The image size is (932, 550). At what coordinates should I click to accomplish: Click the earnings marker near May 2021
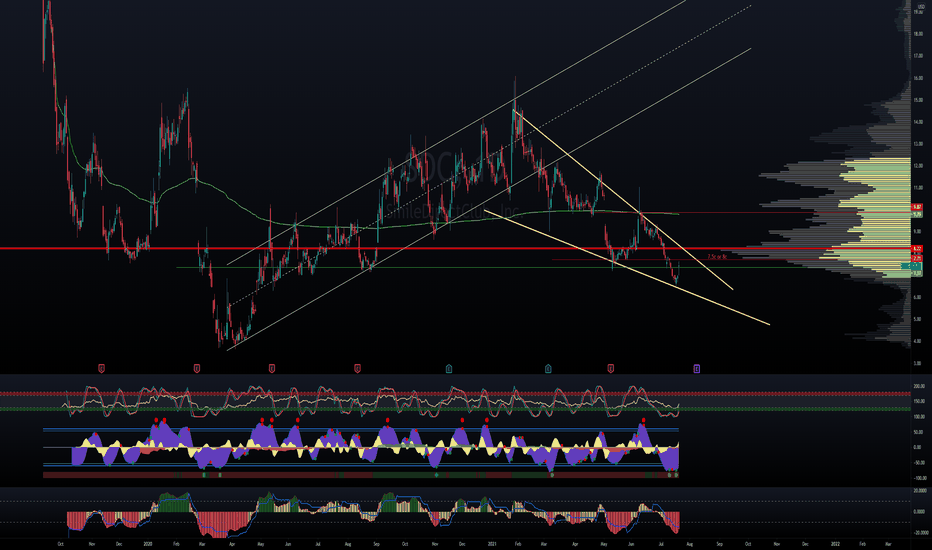[x=610, y=369]
